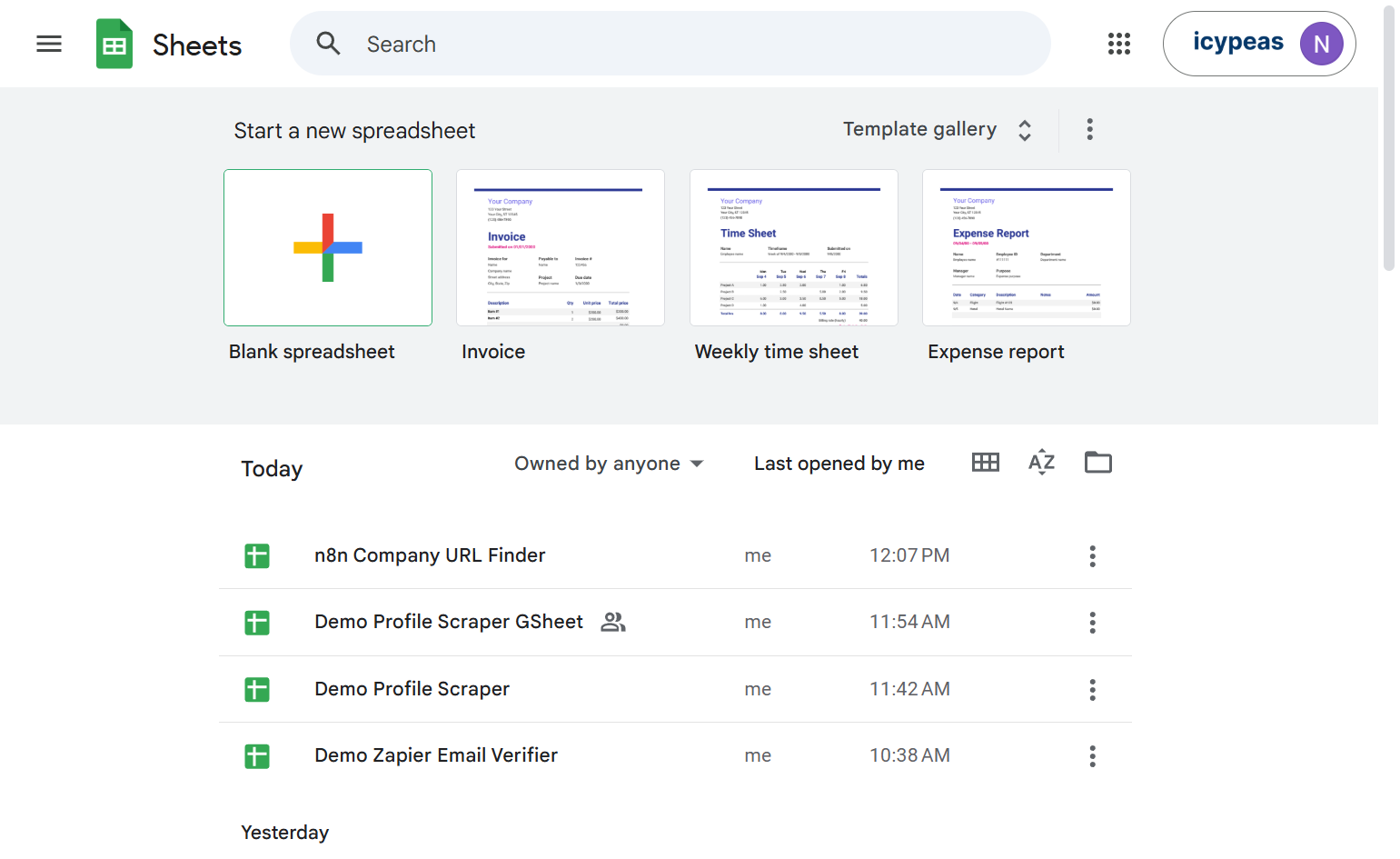
Task: Click the Weekly time sheet label
Action: tap(777, 352)
